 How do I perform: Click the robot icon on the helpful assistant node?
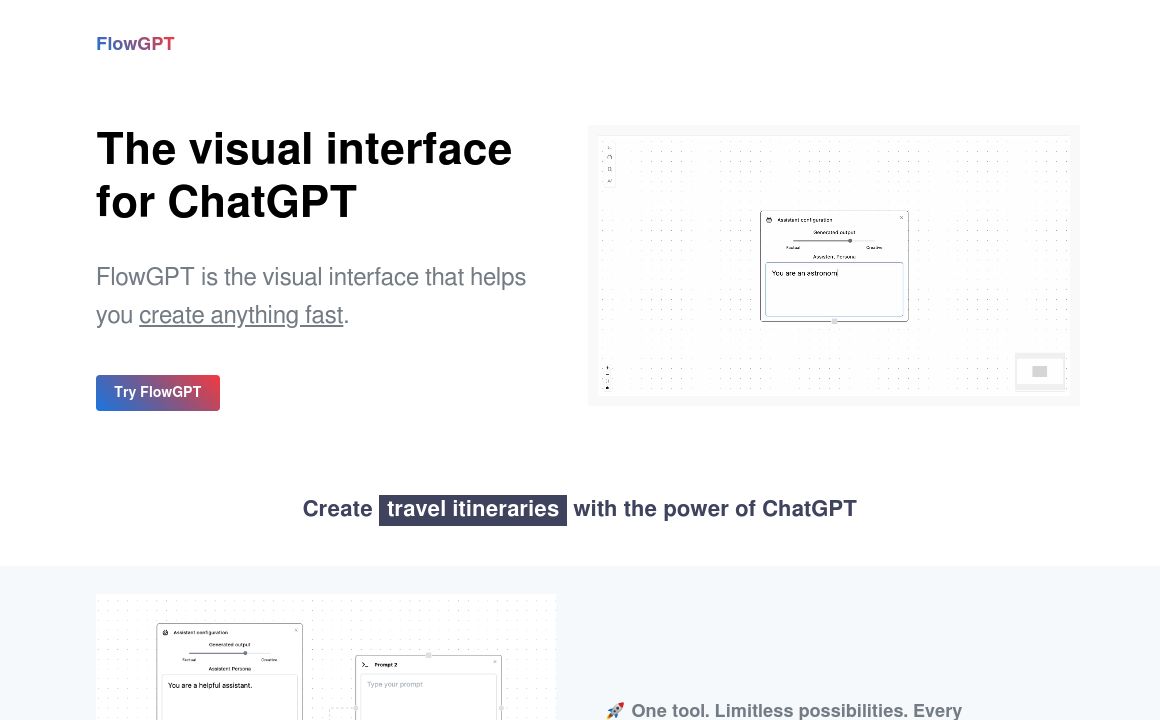[x=165, y=632]
